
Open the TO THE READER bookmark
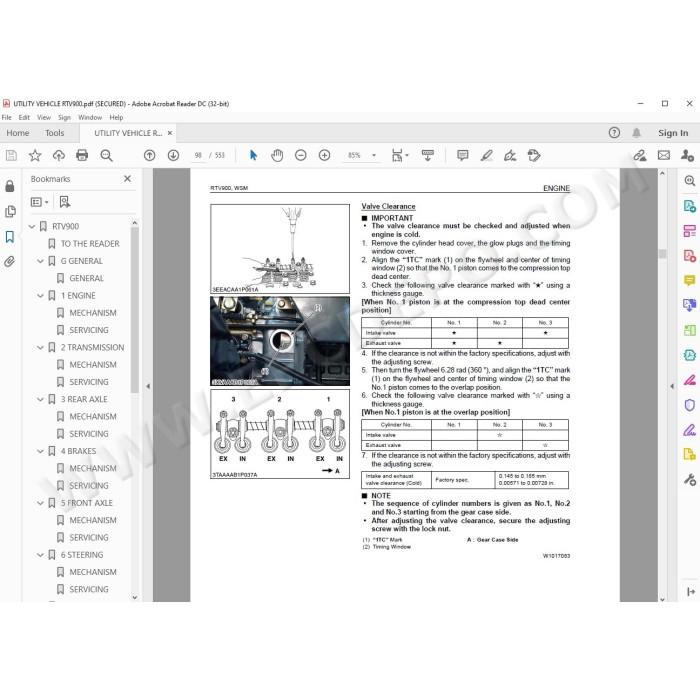90,244
